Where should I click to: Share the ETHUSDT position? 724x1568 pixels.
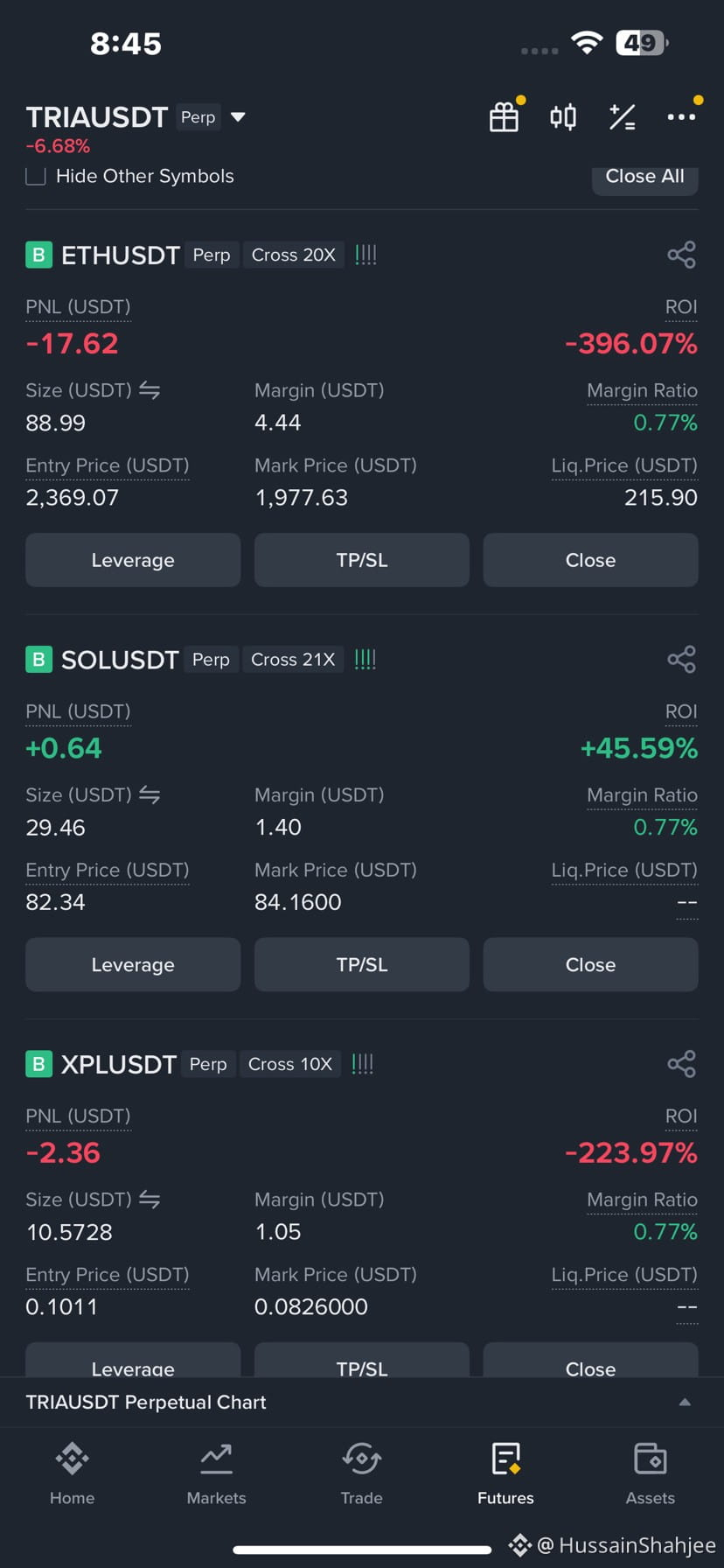click(x=681, y=255)
